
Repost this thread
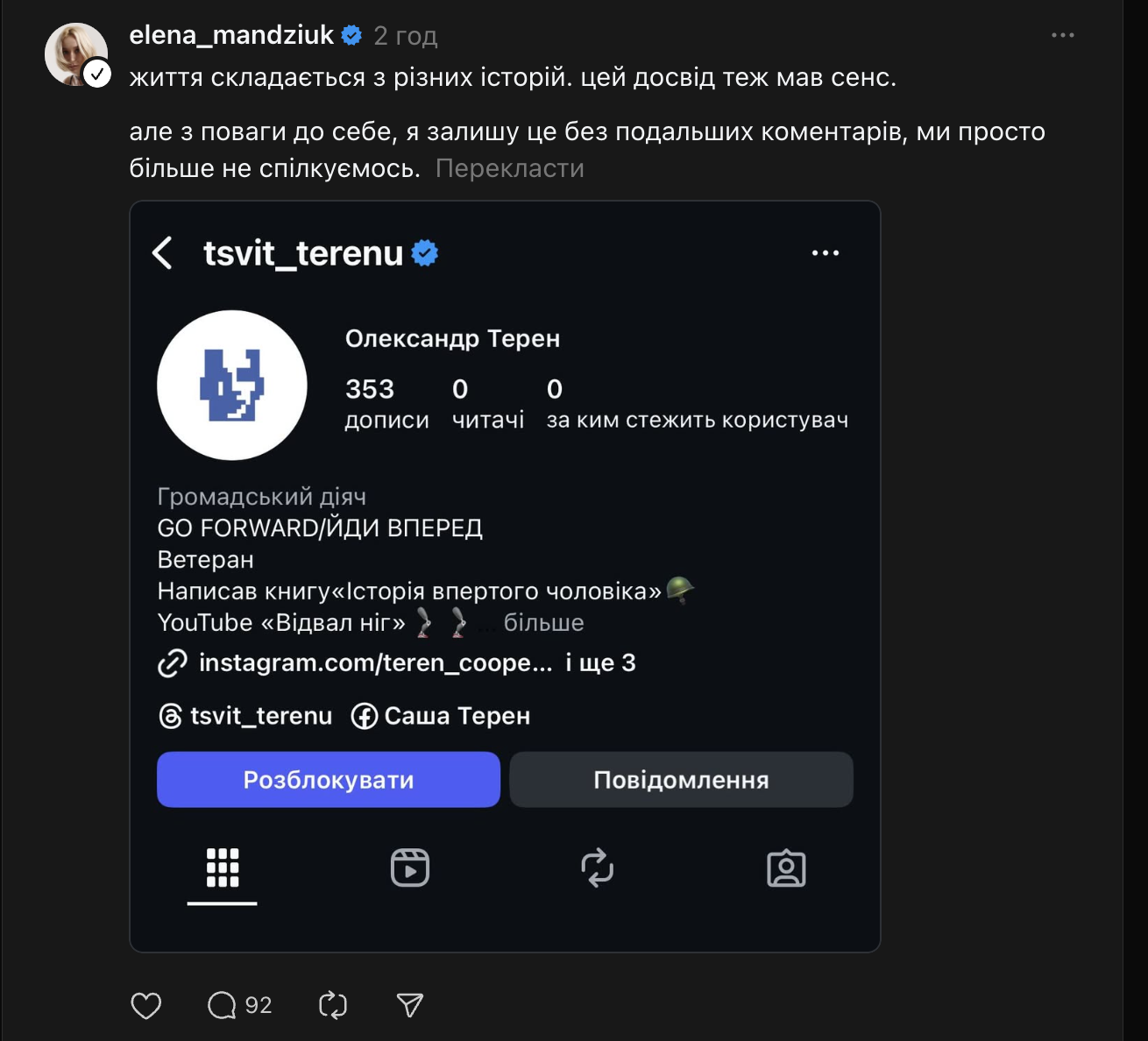[333, 1005]
